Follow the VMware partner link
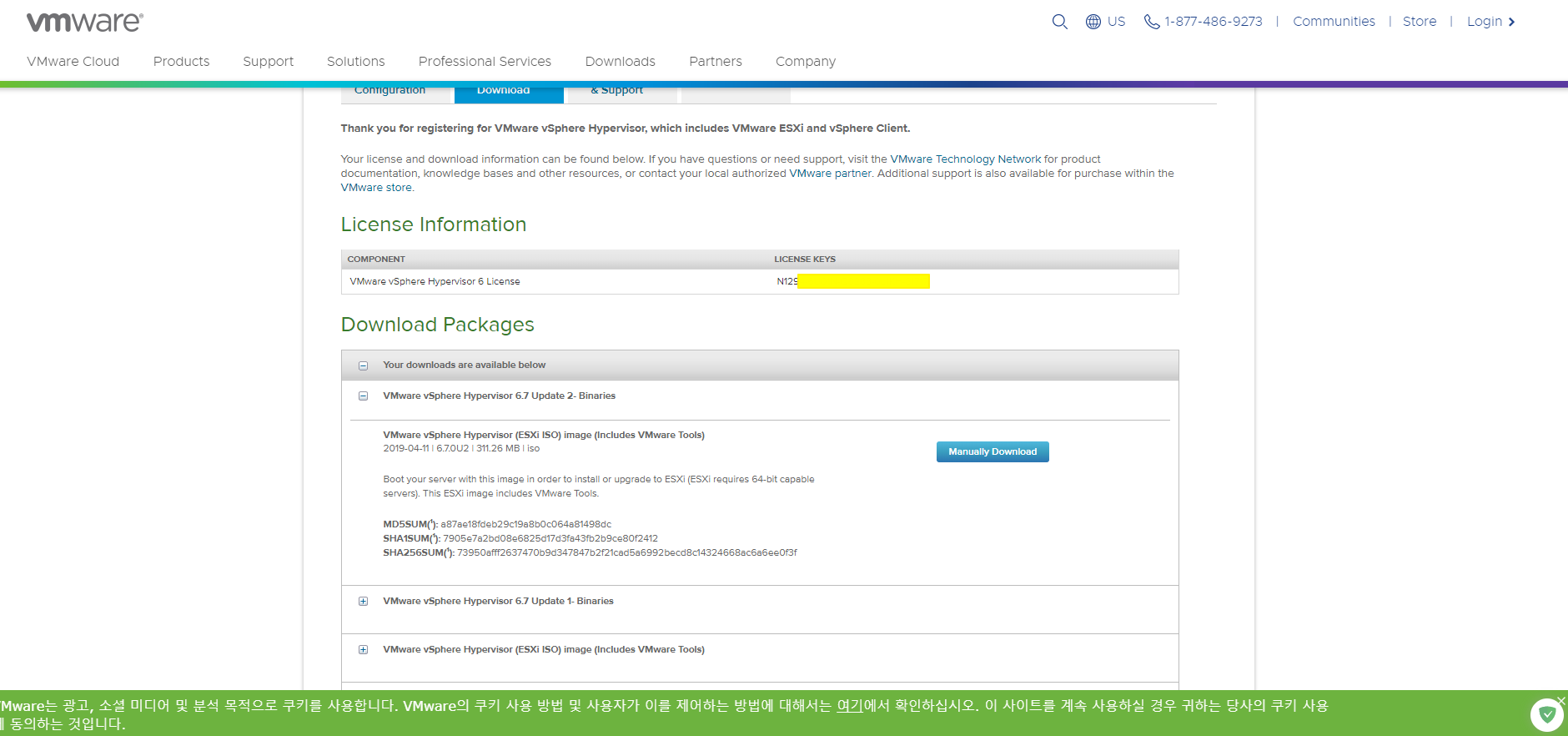Screen dimensions: 1568x736 pos(830,174)
